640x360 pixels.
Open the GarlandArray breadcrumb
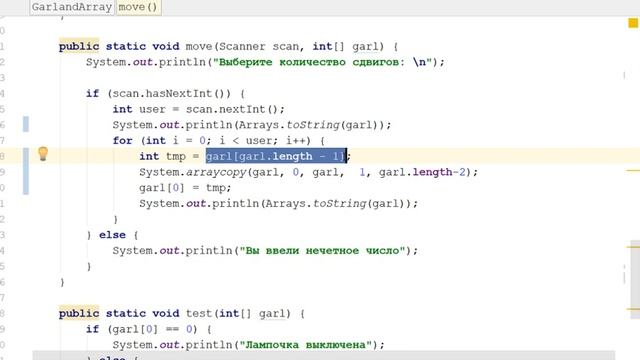click(x=72, y=7)
